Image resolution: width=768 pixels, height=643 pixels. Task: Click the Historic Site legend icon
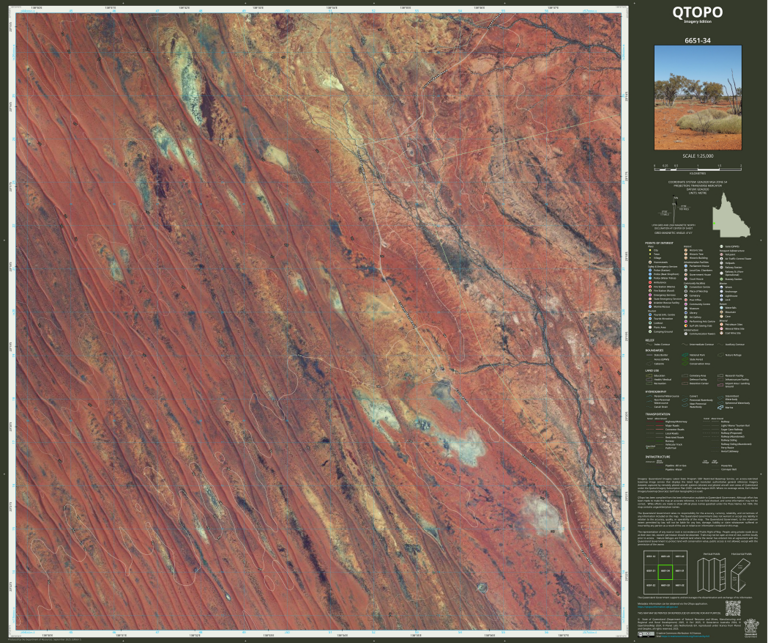(x=686, y=250)
